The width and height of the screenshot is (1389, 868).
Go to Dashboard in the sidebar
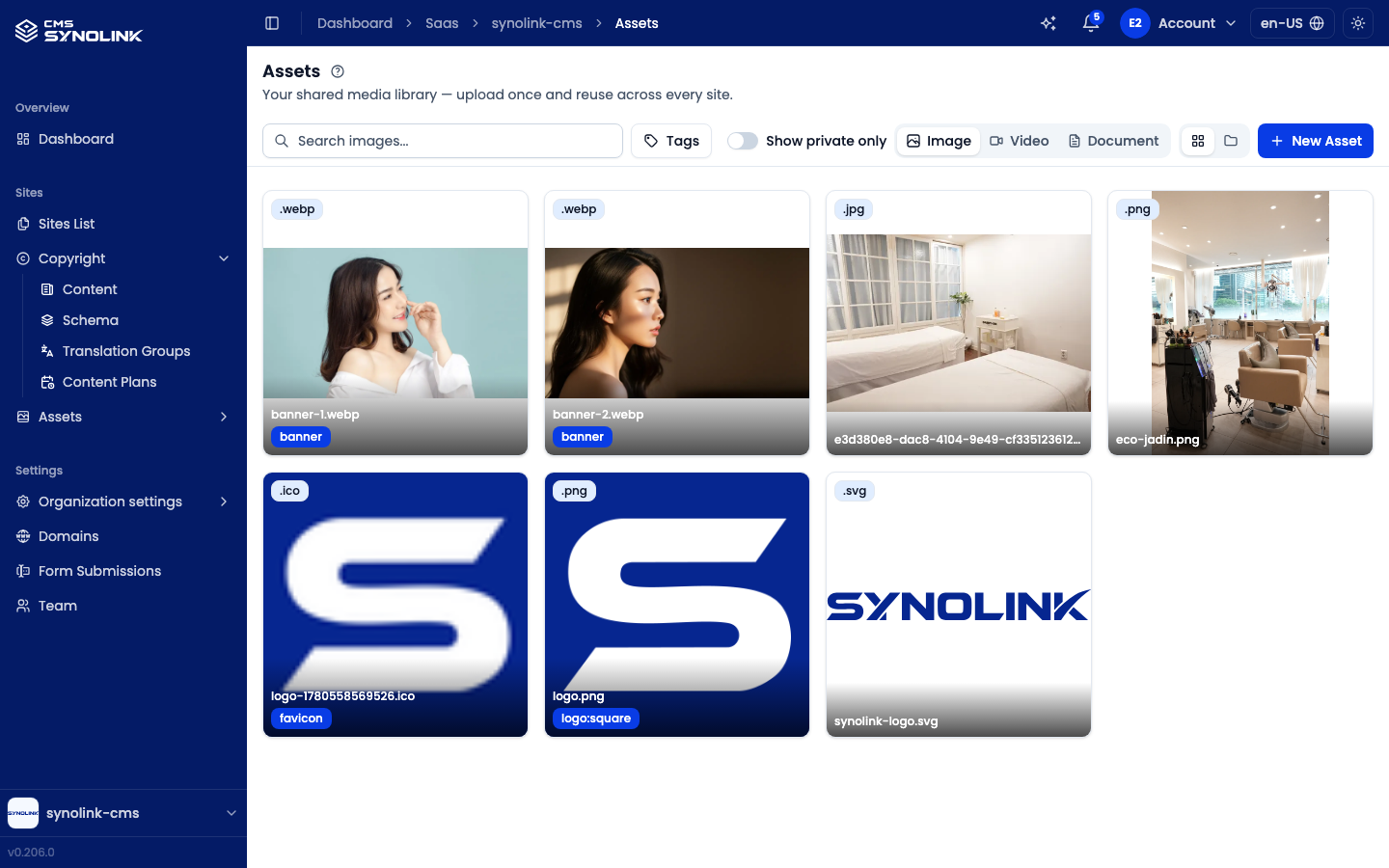[123, 139]
